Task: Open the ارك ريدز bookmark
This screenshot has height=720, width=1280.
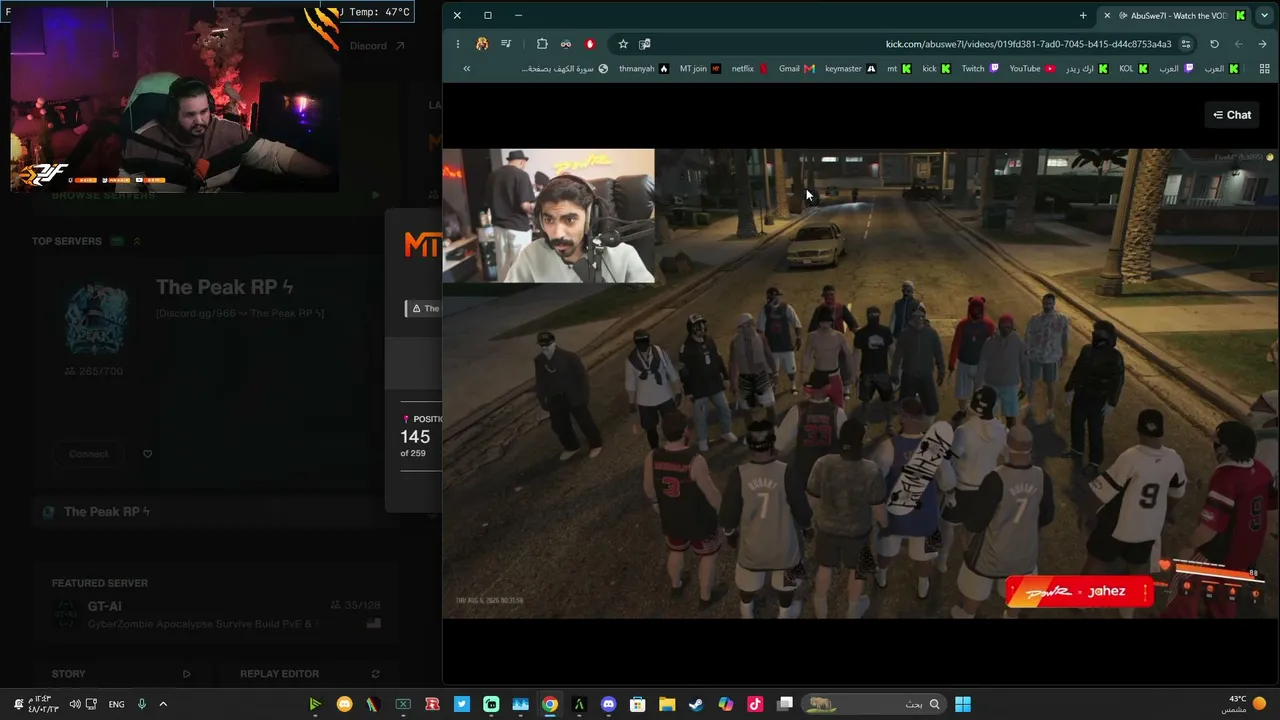Action: tap(1087, 69)
